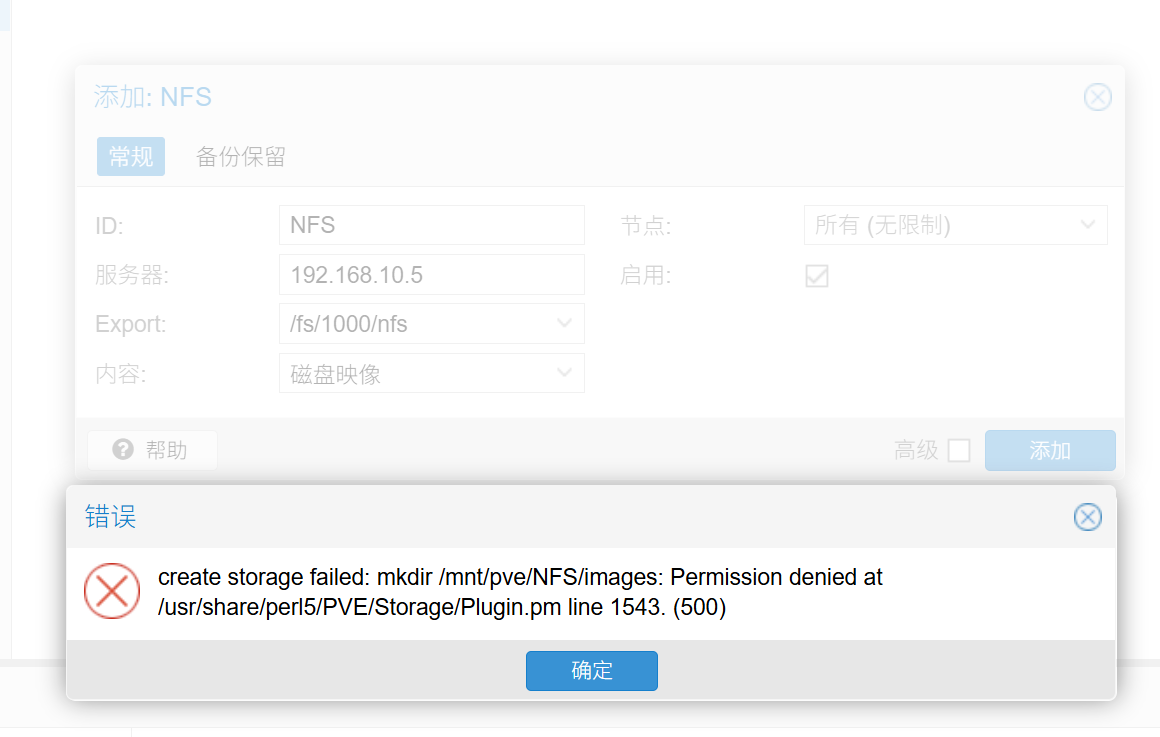Viewport: 1160px width, 737px height.
Task: Expand the 节点 dropdown
Action: 1088,226
